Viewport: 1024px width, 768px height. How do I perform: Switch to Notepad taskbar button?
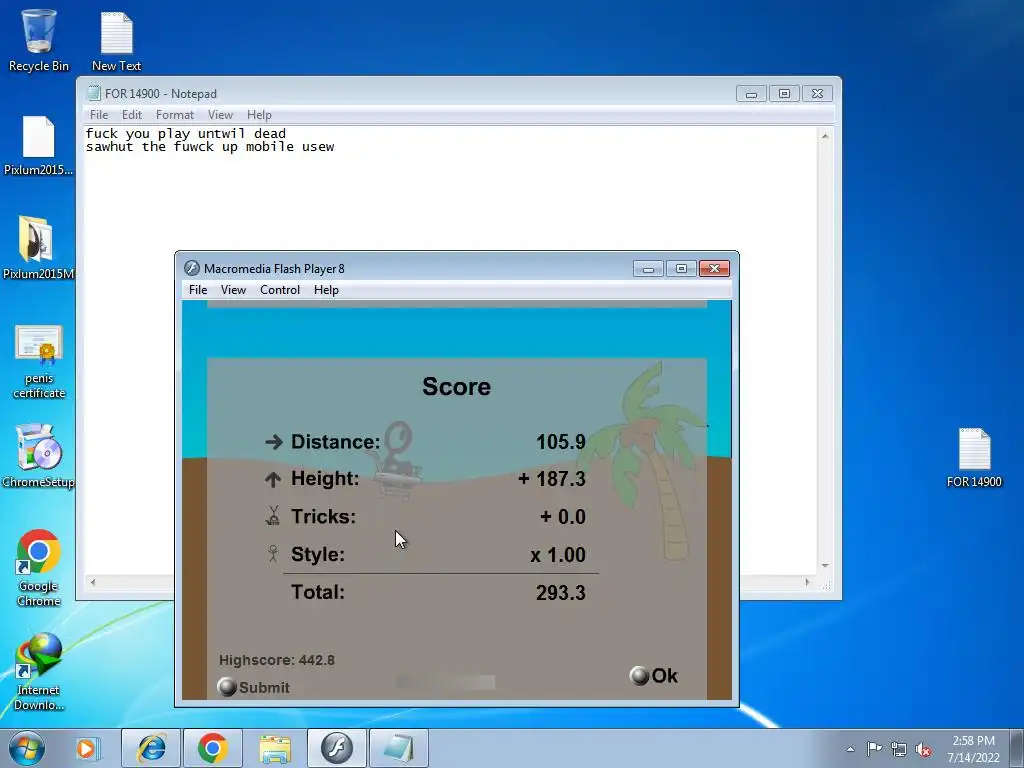(x=398, y=748)
